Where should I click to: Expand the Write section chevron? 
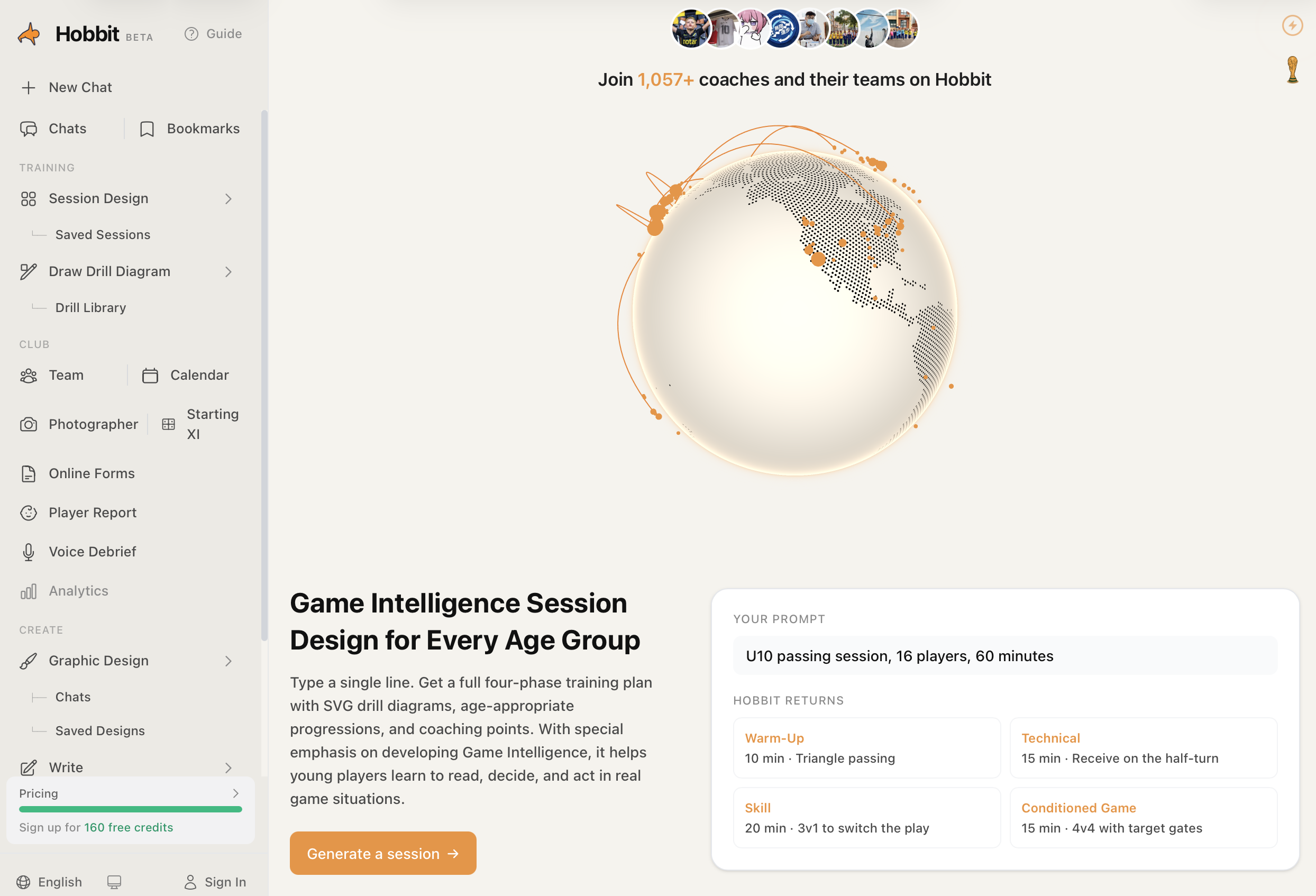coord(228,767)
